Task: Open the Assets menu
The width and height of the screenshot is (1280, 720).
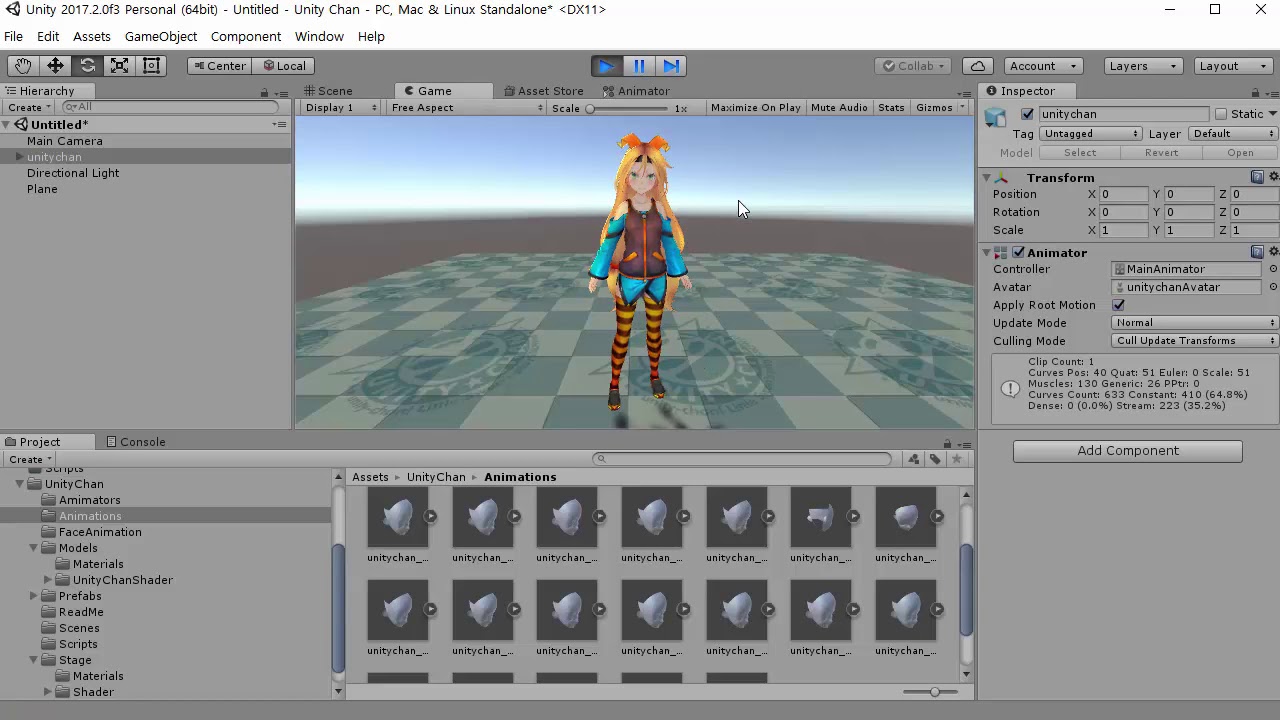Action: tap(91, 36)
